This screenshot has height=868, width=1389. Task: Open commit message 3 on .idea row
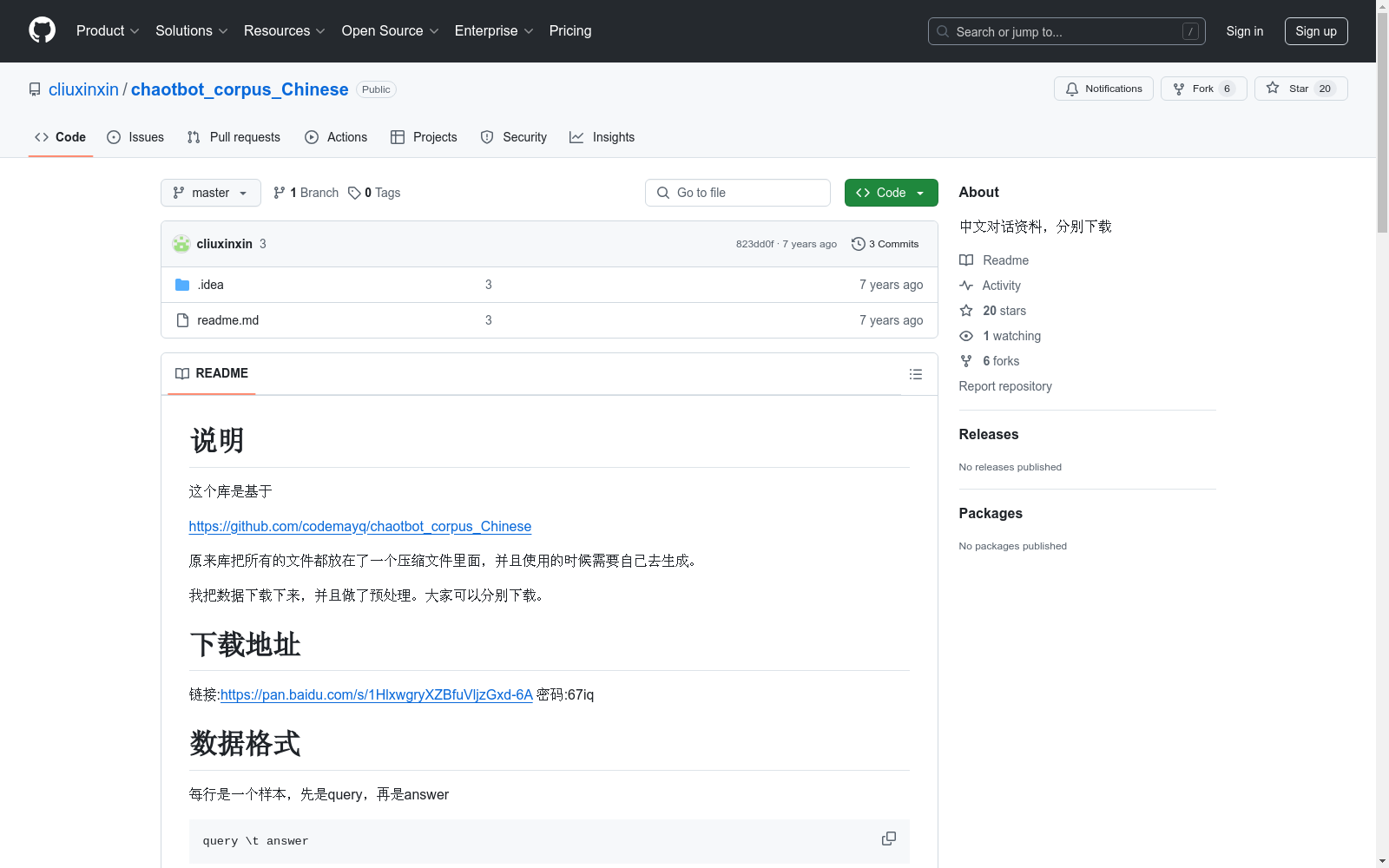click(489, 285)
